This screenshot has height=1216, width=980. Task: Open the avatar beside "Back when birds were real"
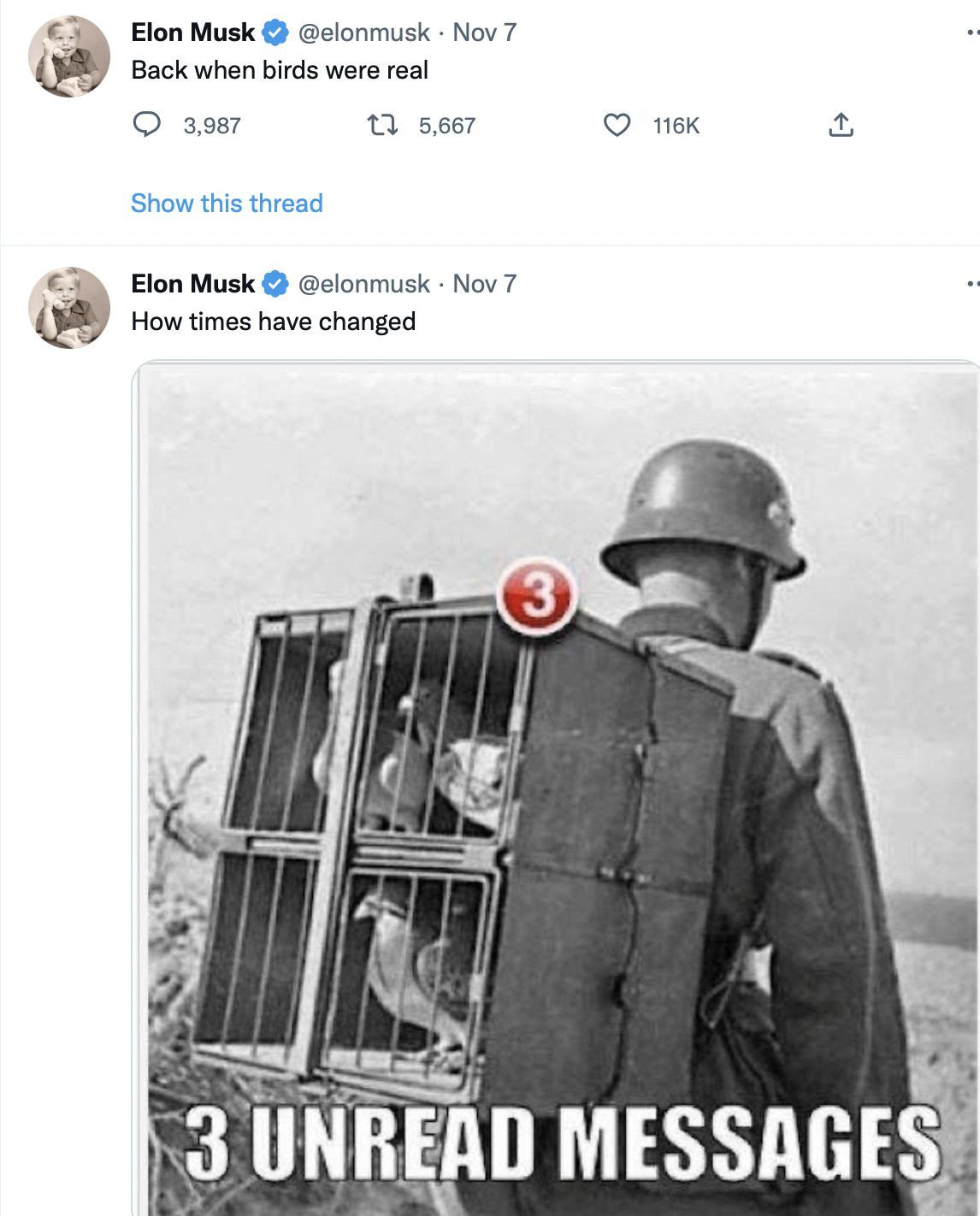(x=69, y=56)
